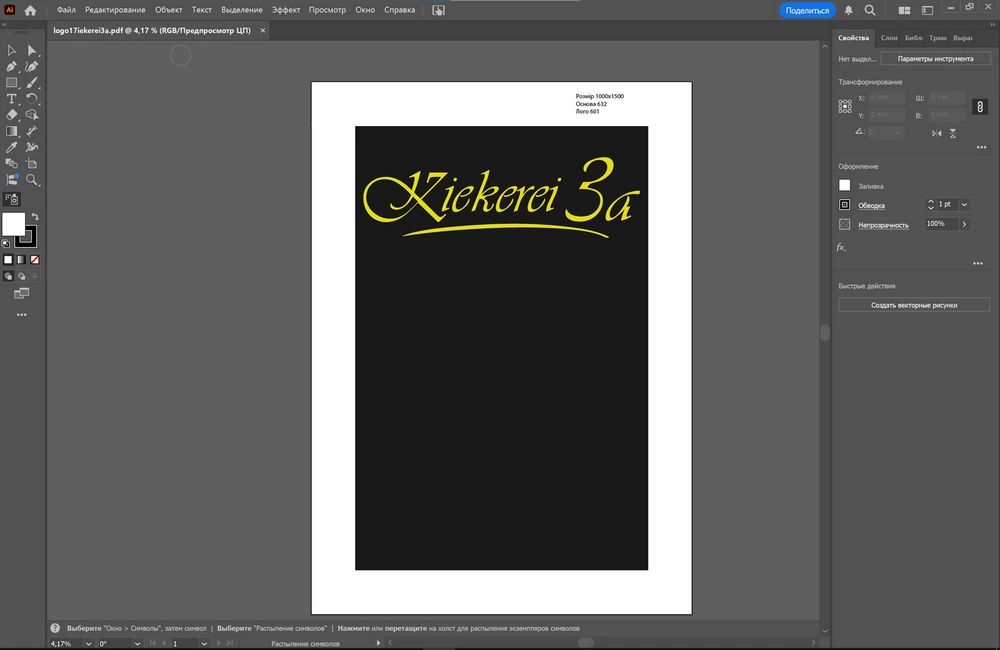Select the Pen tool
Image resolution: width=1000 pixels, height=650 pixels.
pyautogui.click(x=12, y=66)
